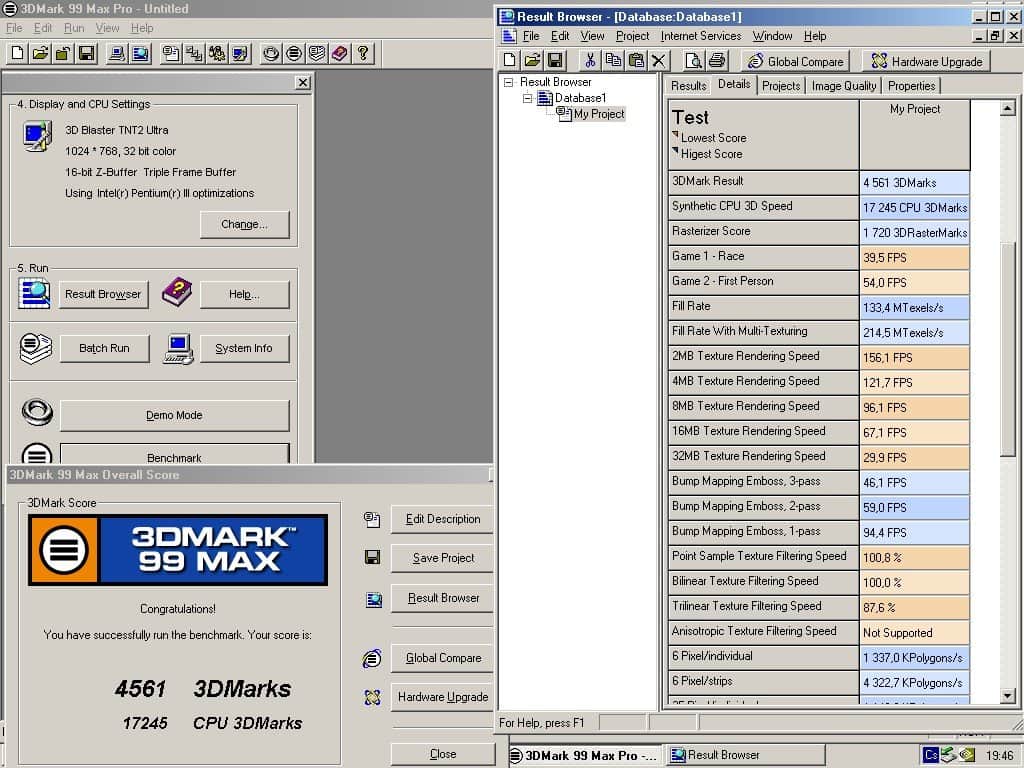Open the Internet Services menu
The height and width of the screenshot is (768, 1024).
coord(701,36)
